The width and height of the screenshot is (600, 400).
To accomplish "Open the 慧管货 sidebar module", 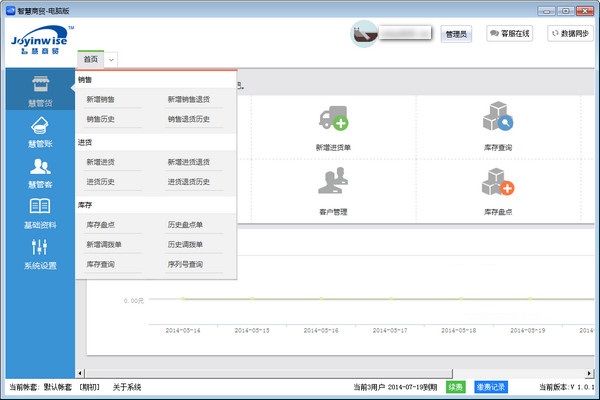I will coord(40,91).
